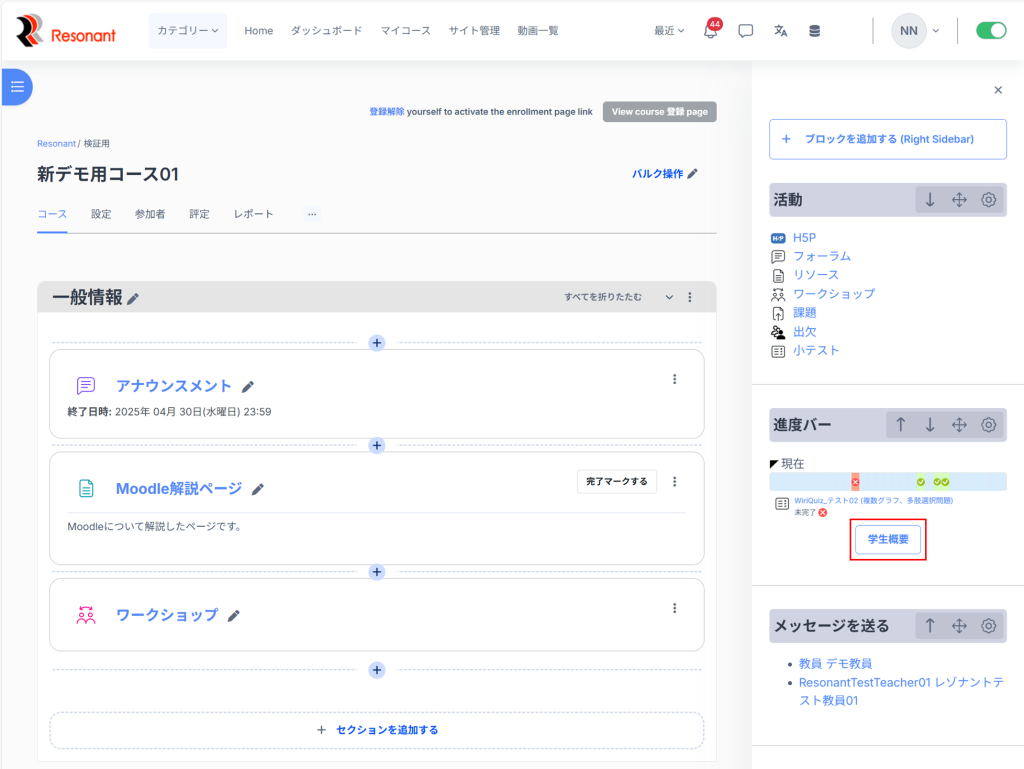Click the gear icon in 活動 block
The image size is (1024, 769).
[x=988, y=200]
